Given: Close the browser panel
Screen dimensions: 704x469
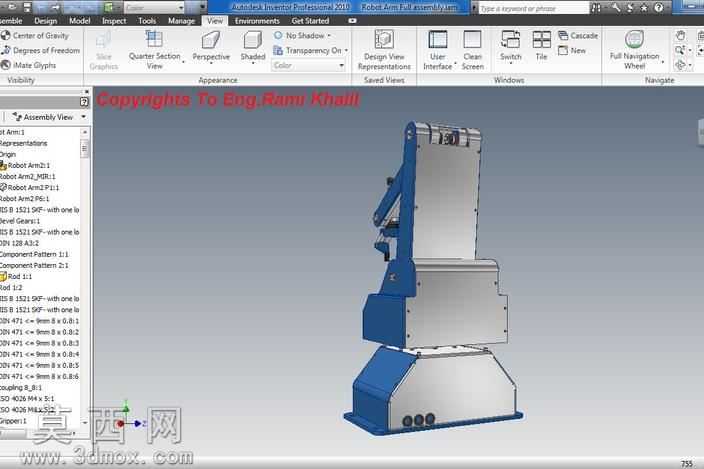Looking at the screenshot, I should tap(87, 92).
